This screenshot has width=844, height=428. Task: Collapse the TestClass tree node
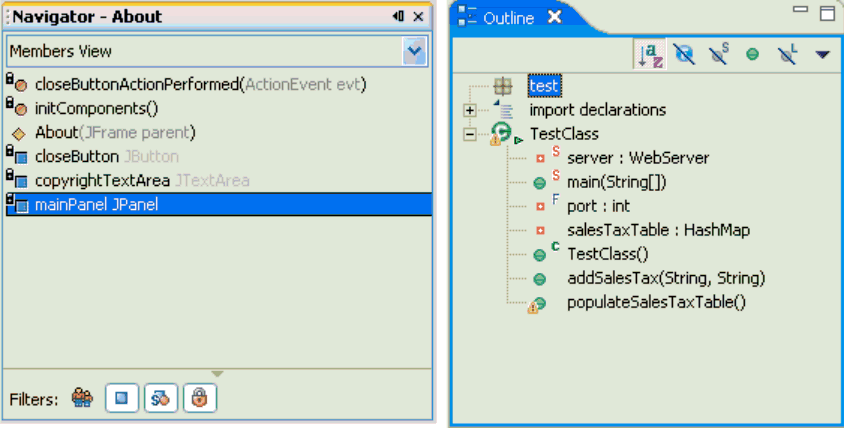coord(470,134)
